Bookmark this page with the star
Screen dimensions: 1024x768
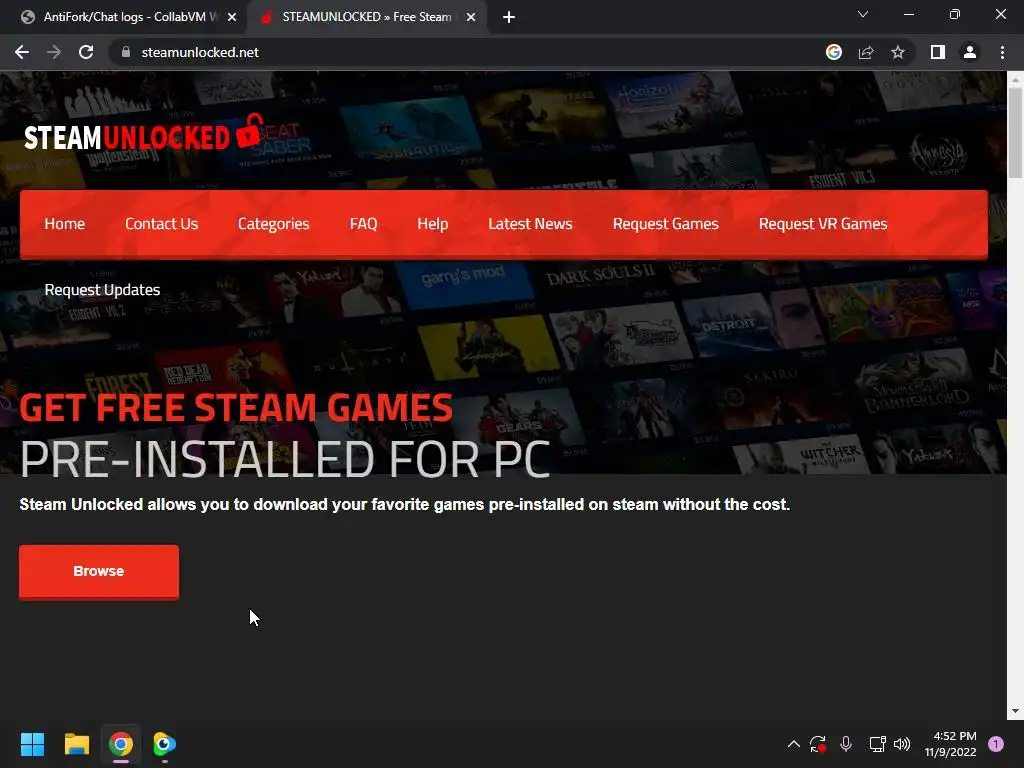[898, 52]
